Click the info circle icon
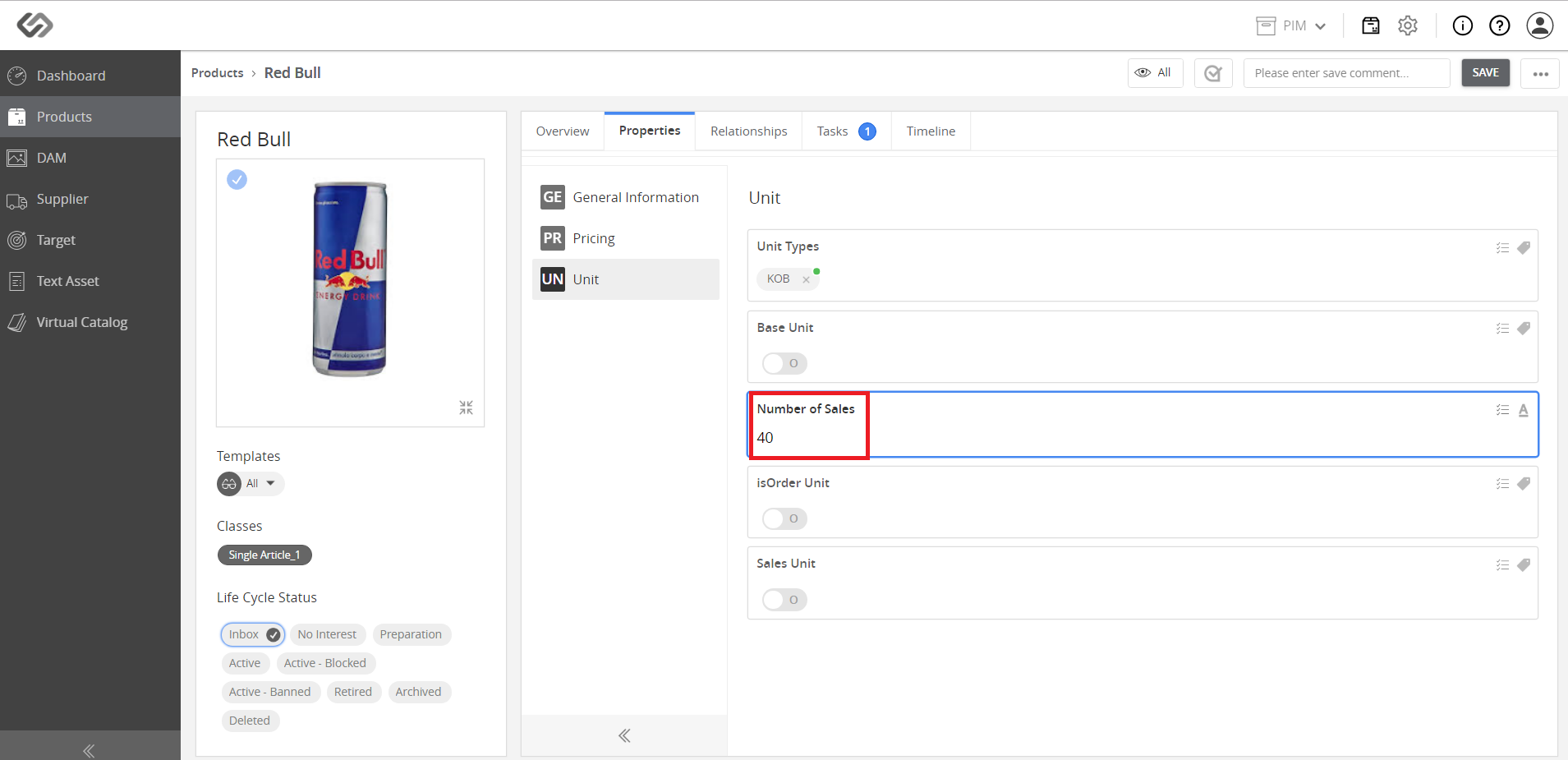Screen dimensions: 1568x760 click(x=1463, y=25)
